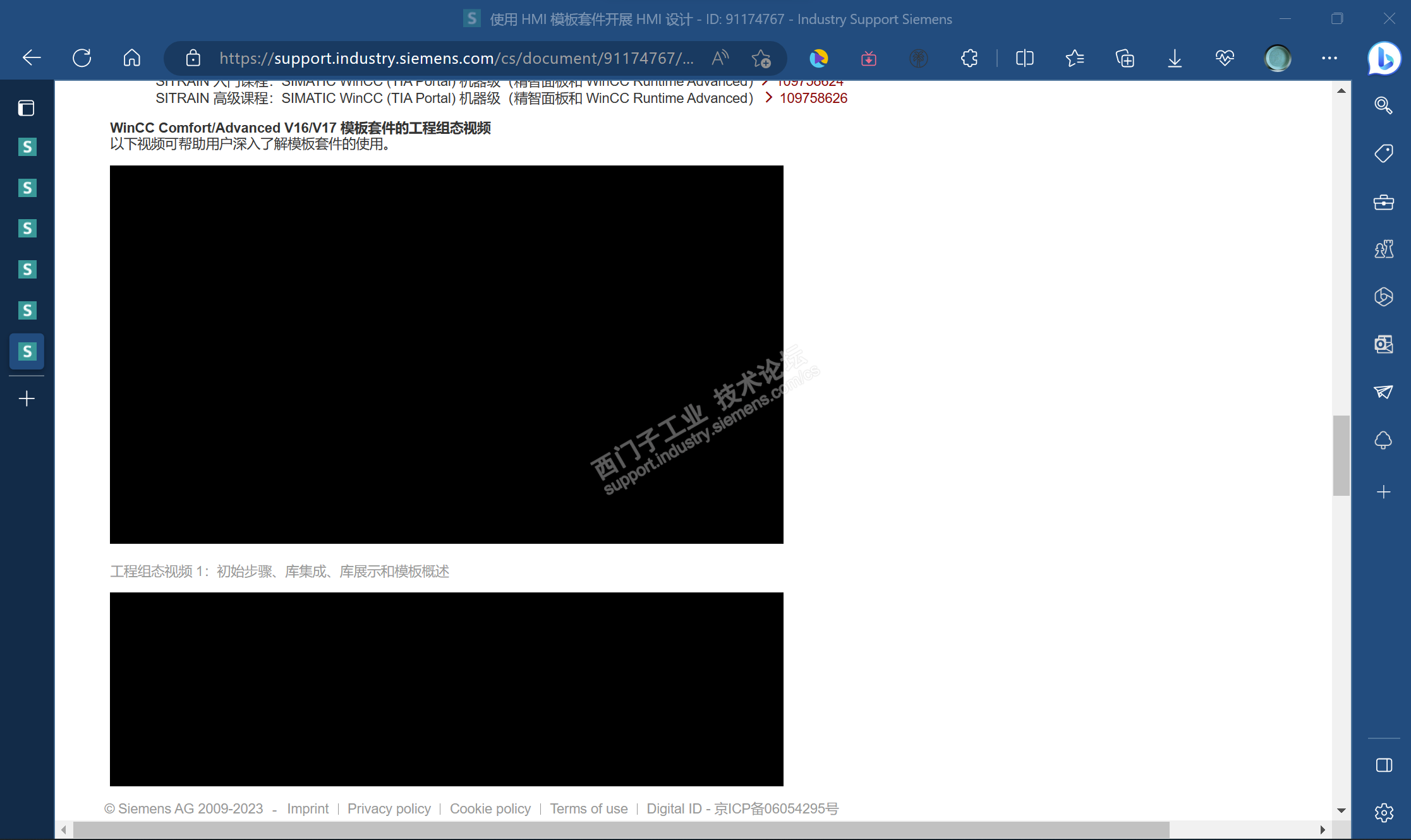Switch to the first Siemens vertical tab
This screenshot has width=1411, height=840.
(x=27, y=147)
